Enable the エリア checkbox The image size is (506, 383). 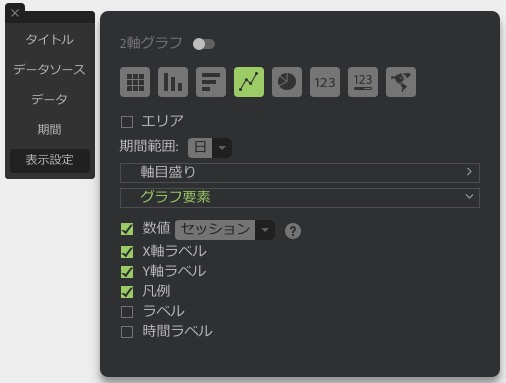pyautogui.click(x=127, y=122)
